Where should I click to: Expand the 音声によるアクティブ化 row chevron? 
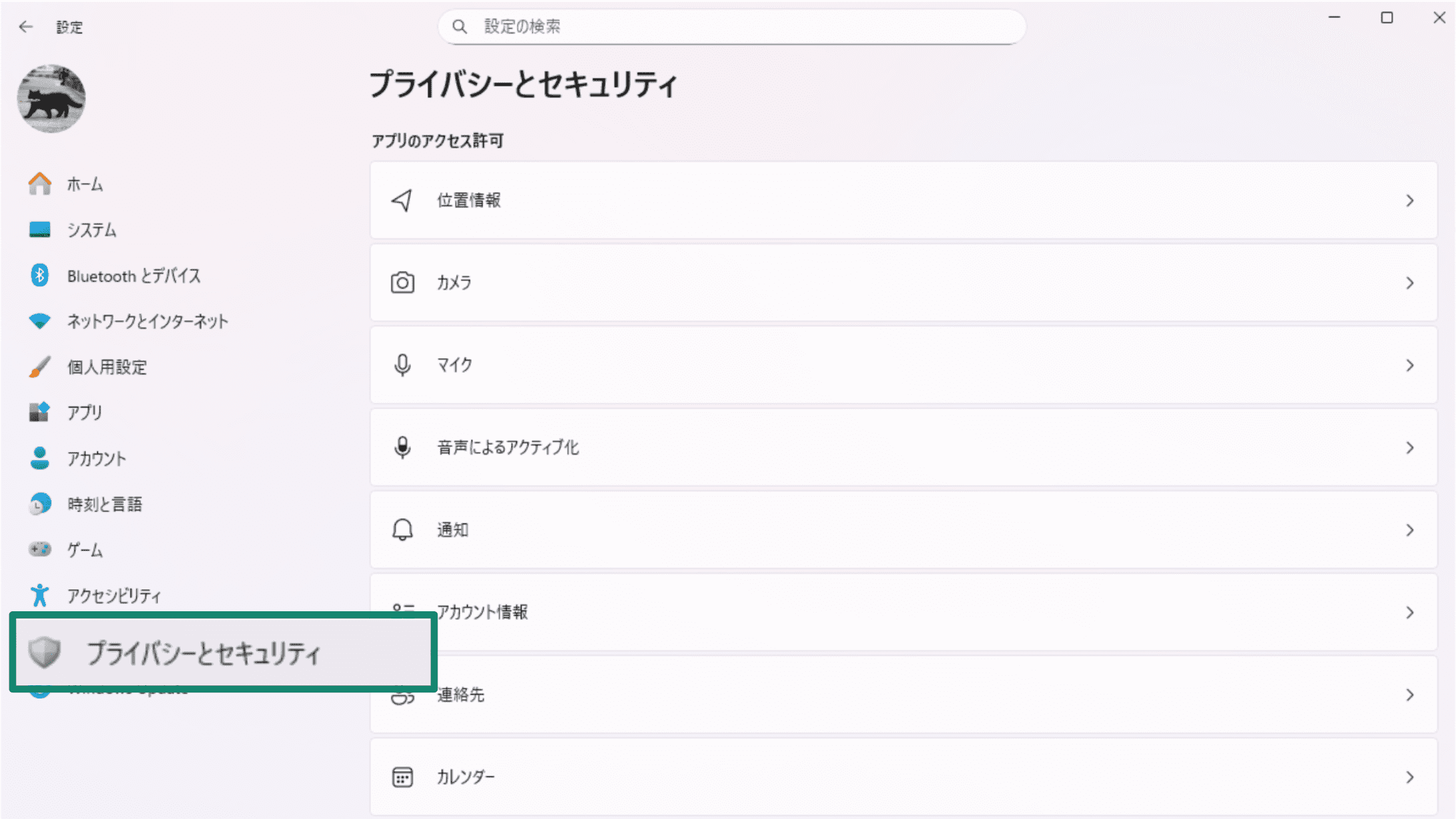[1411, 447]
